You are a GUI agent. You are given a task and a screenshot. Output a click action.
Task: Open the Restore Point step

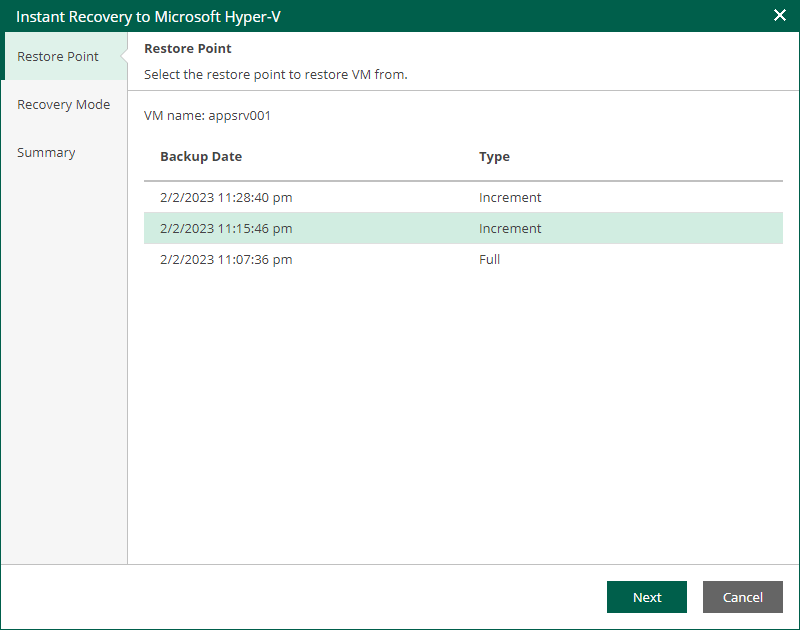tap(64, 56)
